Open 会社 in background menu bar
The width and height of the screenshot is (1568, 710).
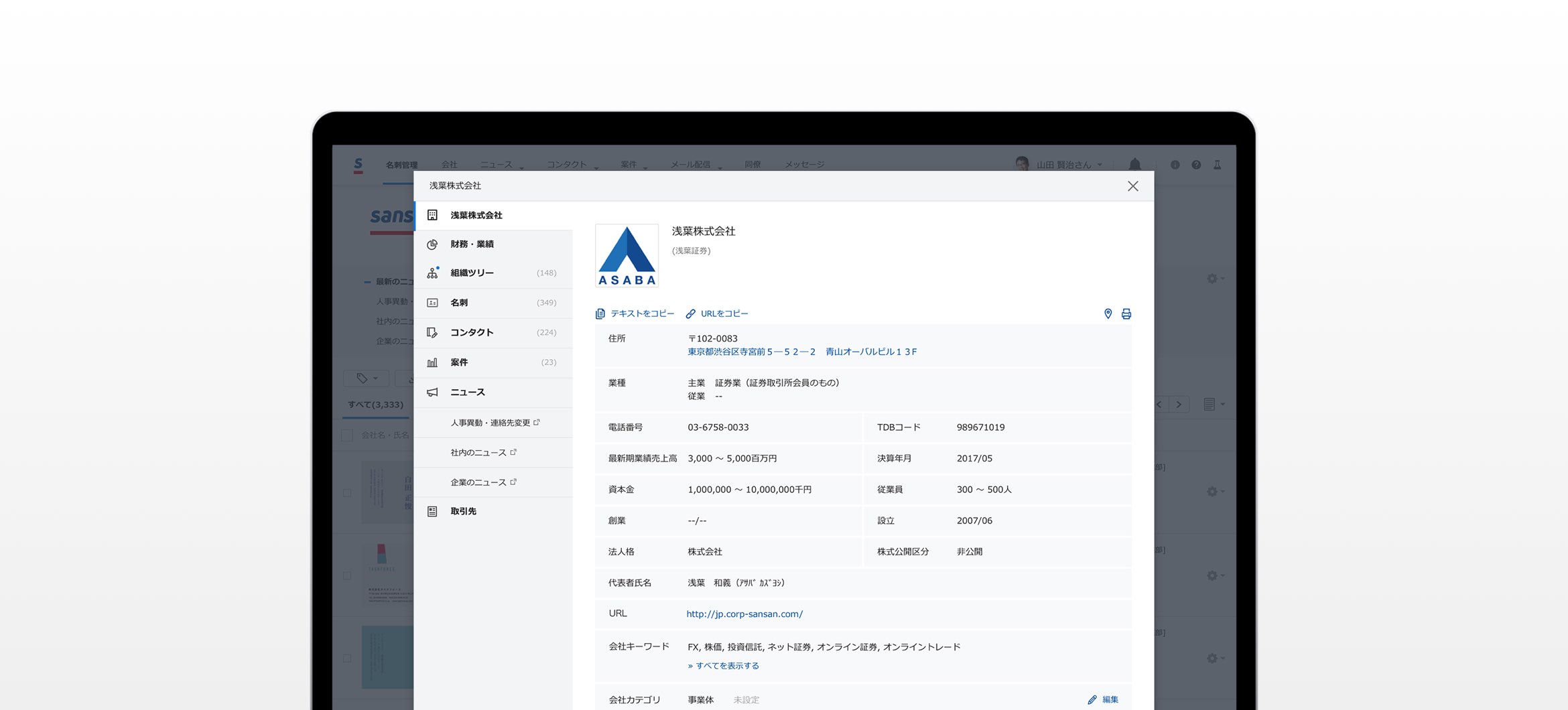(x=449, y=165)
